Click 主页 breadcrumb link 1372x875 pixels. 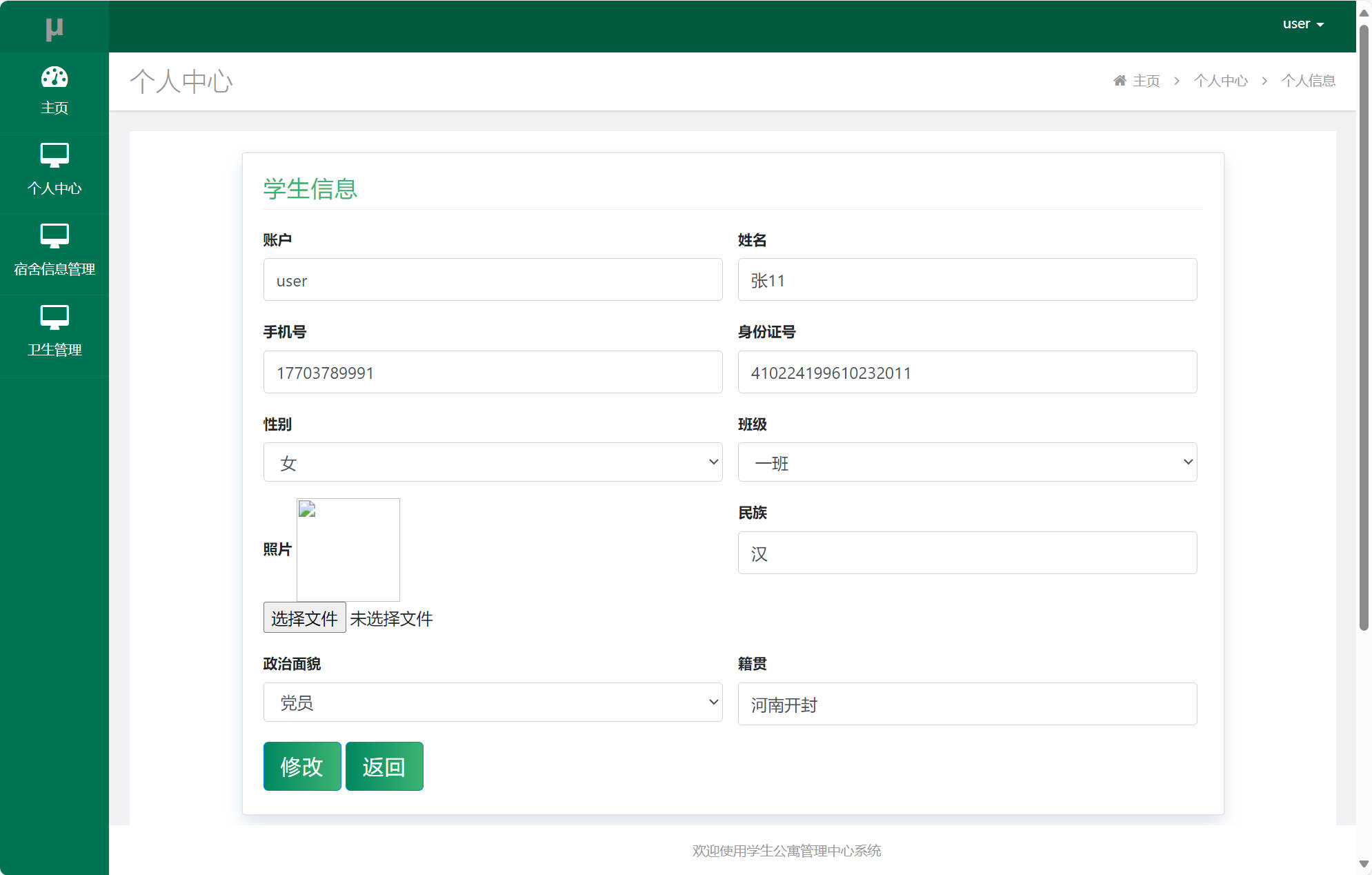(x=1146, y=80)
